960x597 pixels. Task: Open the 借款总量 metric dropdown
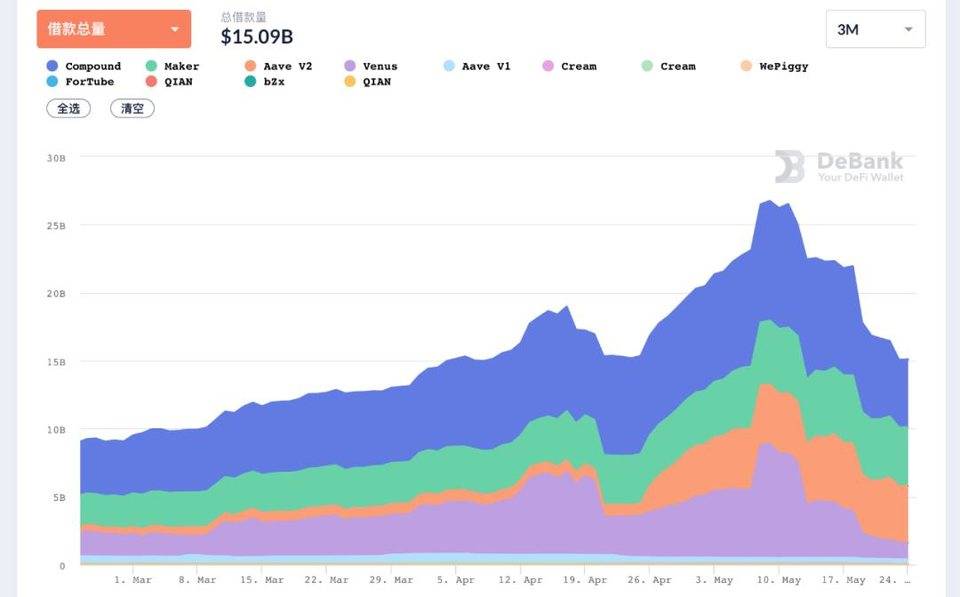[x=114, y=29]
